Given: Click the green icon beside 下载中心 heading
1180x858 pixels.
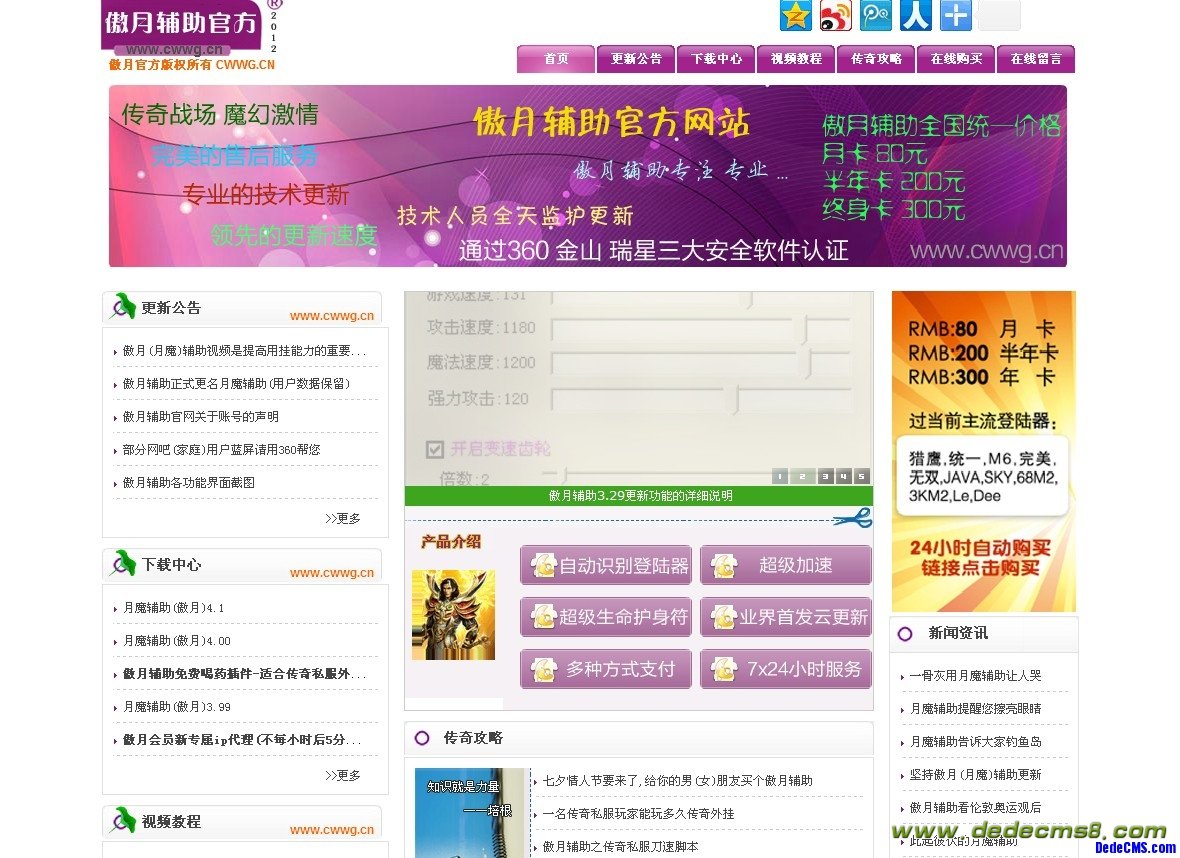Looking at the screenshot, I should 123,564.
